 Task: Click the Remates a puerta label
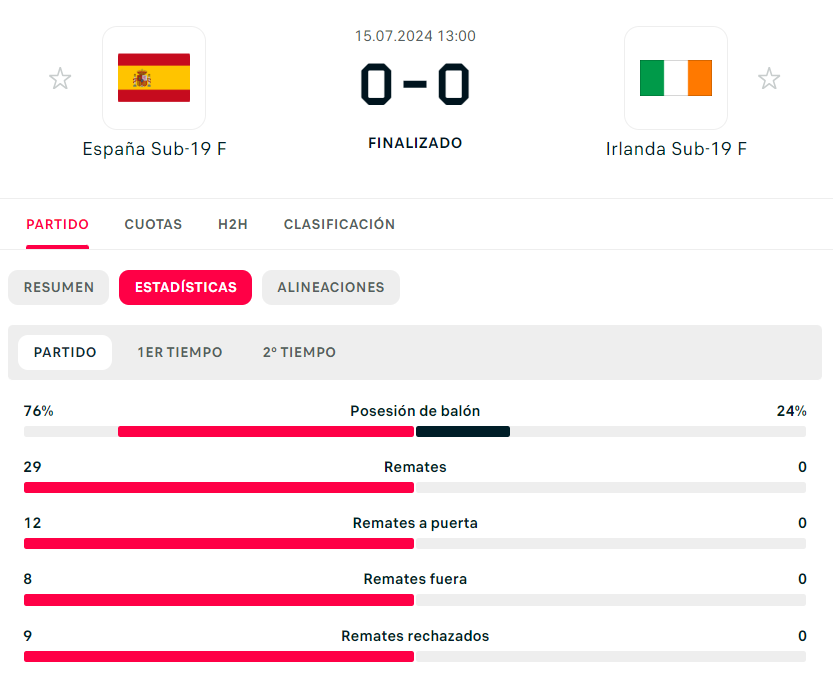[415, 523]
